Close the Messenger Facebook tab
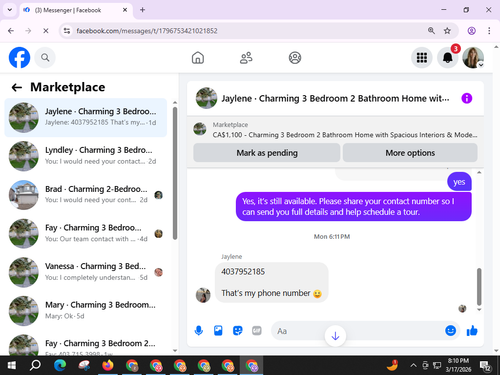Screen dimensions: 500x375 click(125, 10)
